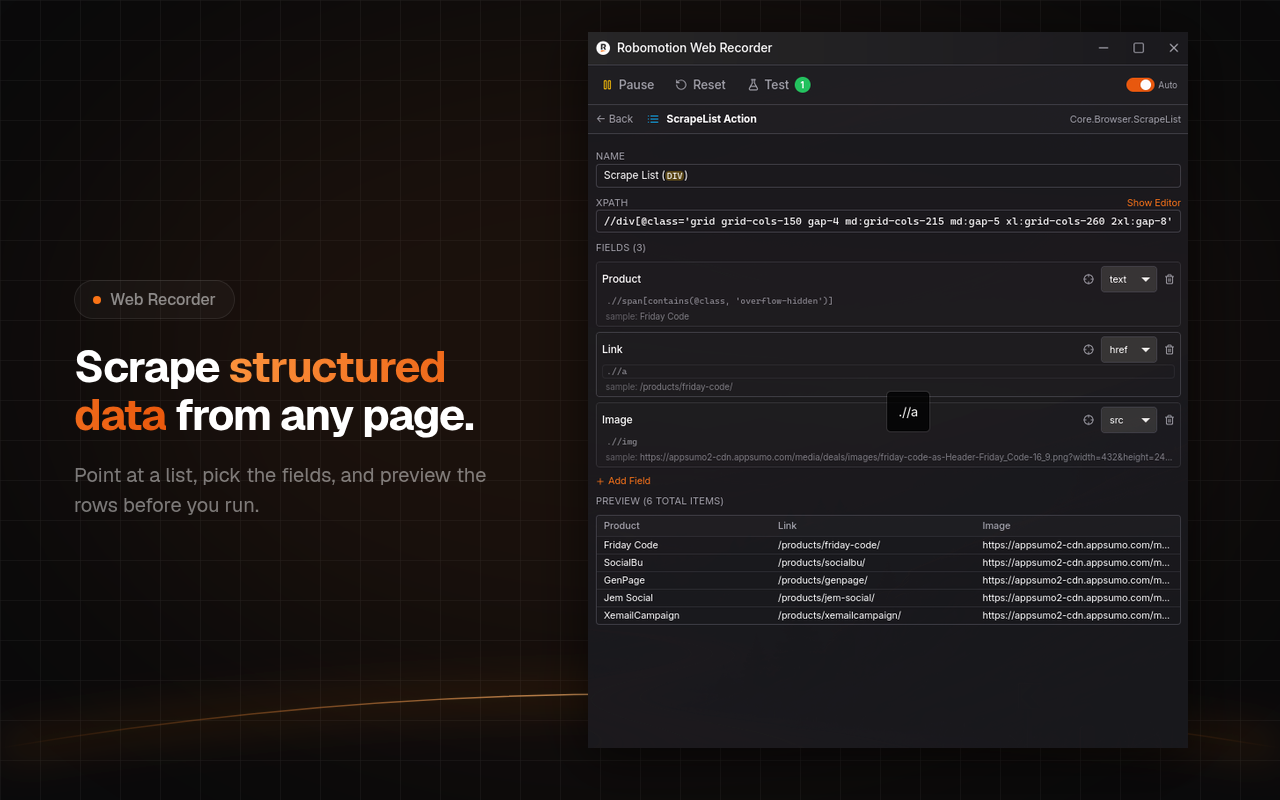Click the /products/jem-social/ link cell
Image resolution: width=1280 pixels, height=800 pixels.
click(x=826, y=598)
